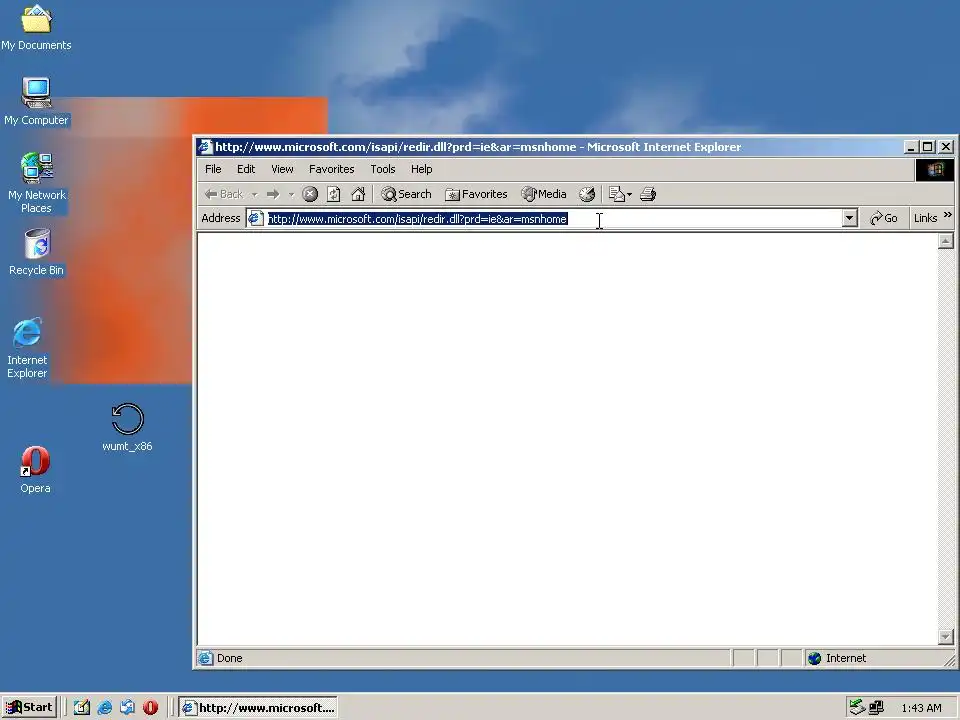Select the Internet Explorer desktop icon
The width and height of the screenshot is (960, 720).
click(x=27, y=348)
